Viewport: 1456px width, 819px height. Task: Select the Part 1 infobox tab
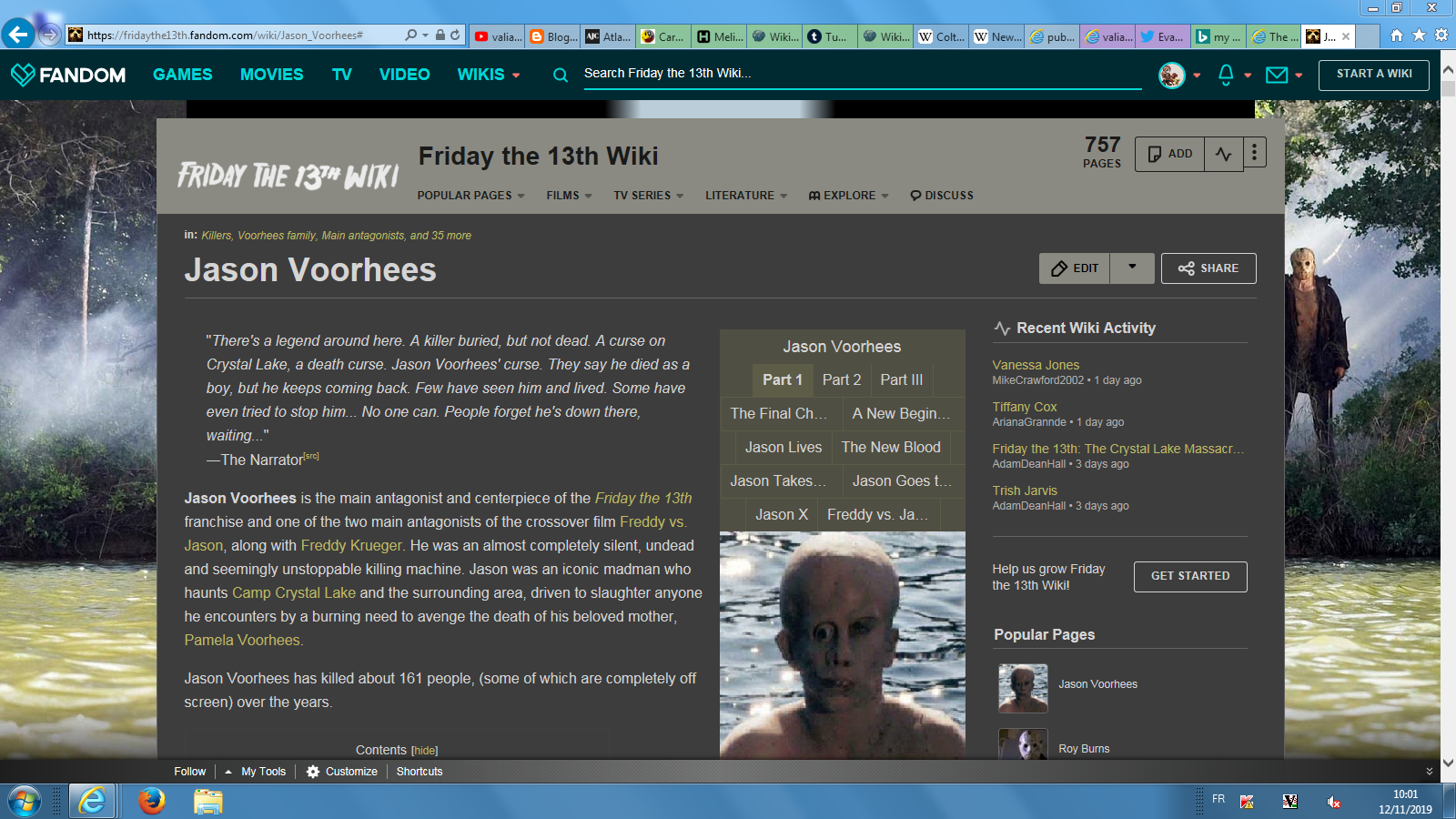point(783,380)
